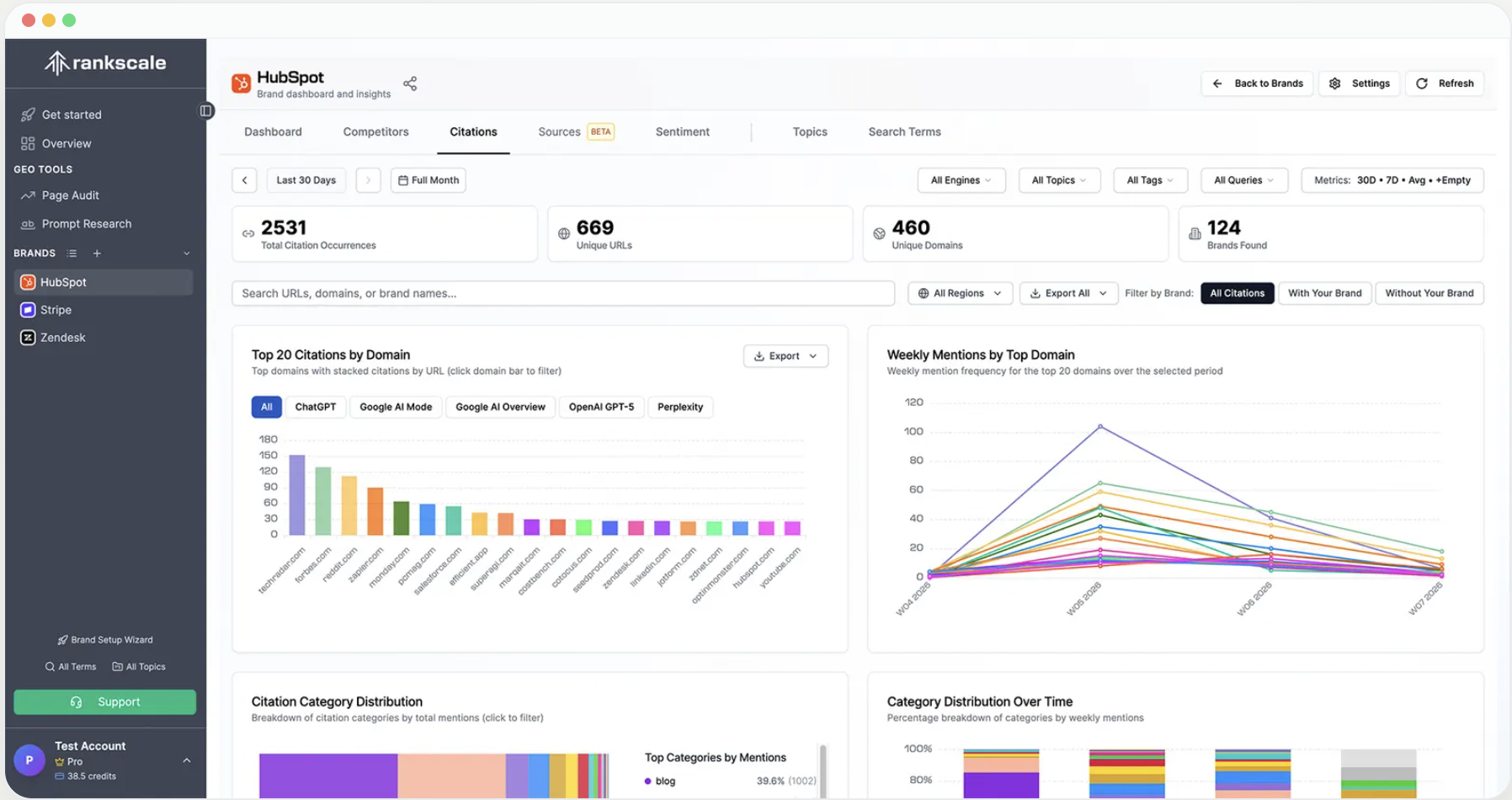Viewport: 1512px width, 800px height.
Task: Filter to With Your Brand
Action: click(1324, 293)
